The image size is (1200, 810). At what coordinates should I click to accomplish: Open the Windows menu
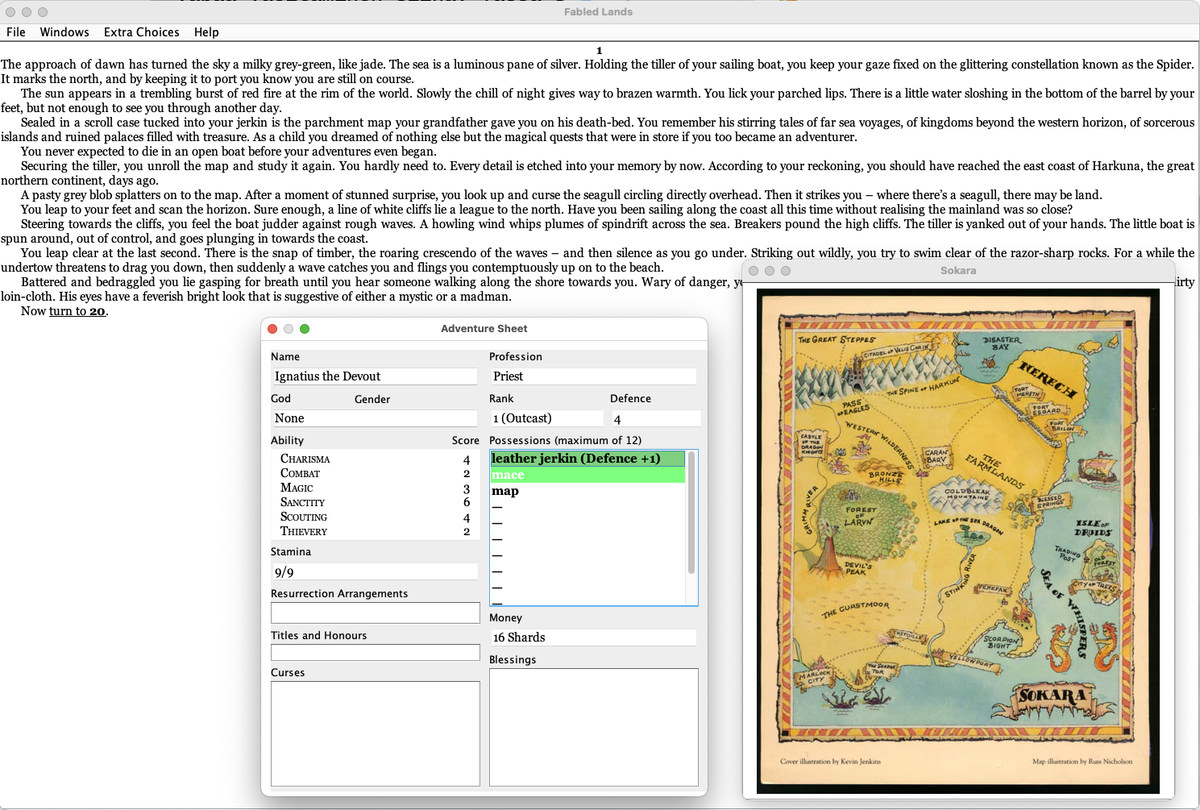pos(64,32)
